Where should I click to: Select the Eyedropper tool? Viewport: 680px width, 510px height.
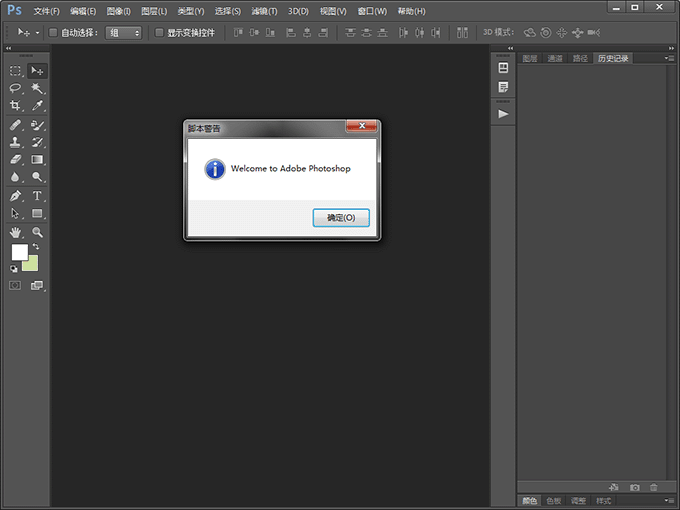pos(37,105)
